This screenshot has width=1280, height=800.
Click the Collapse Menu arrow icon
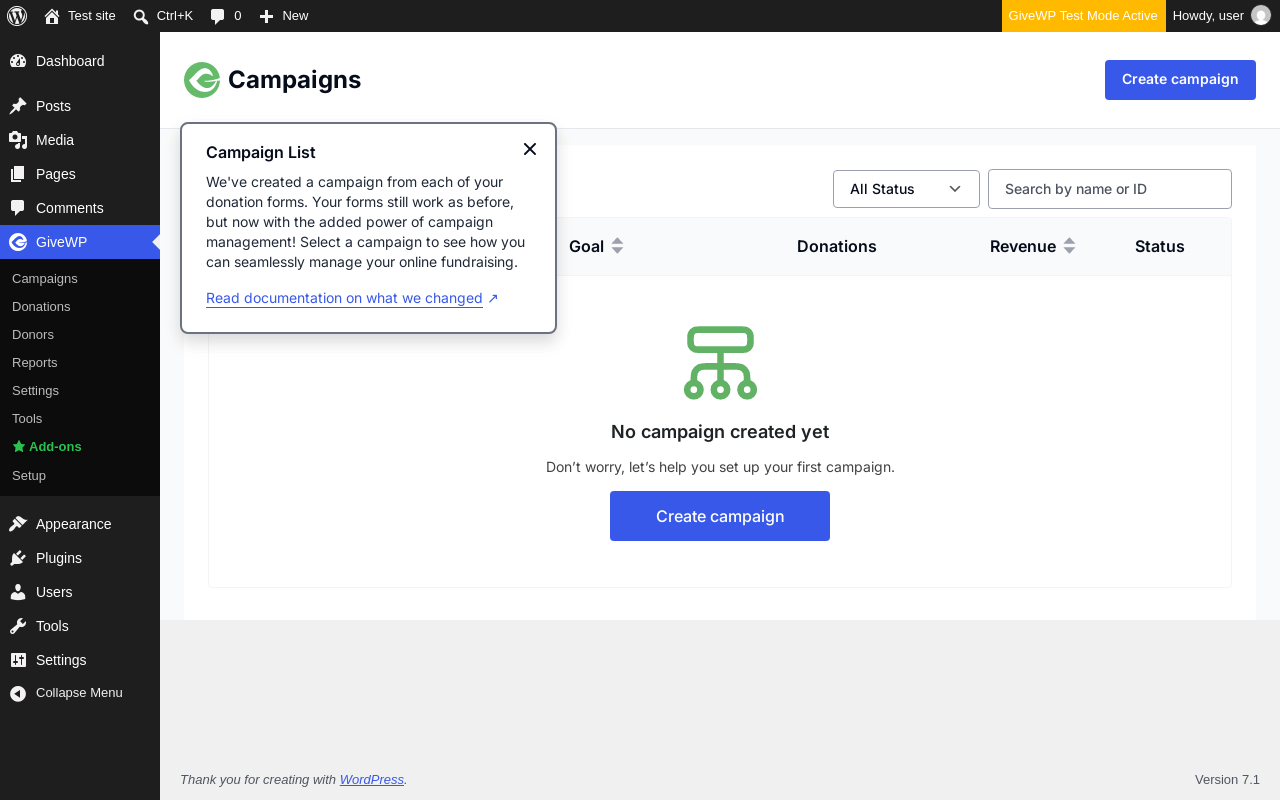18,693
